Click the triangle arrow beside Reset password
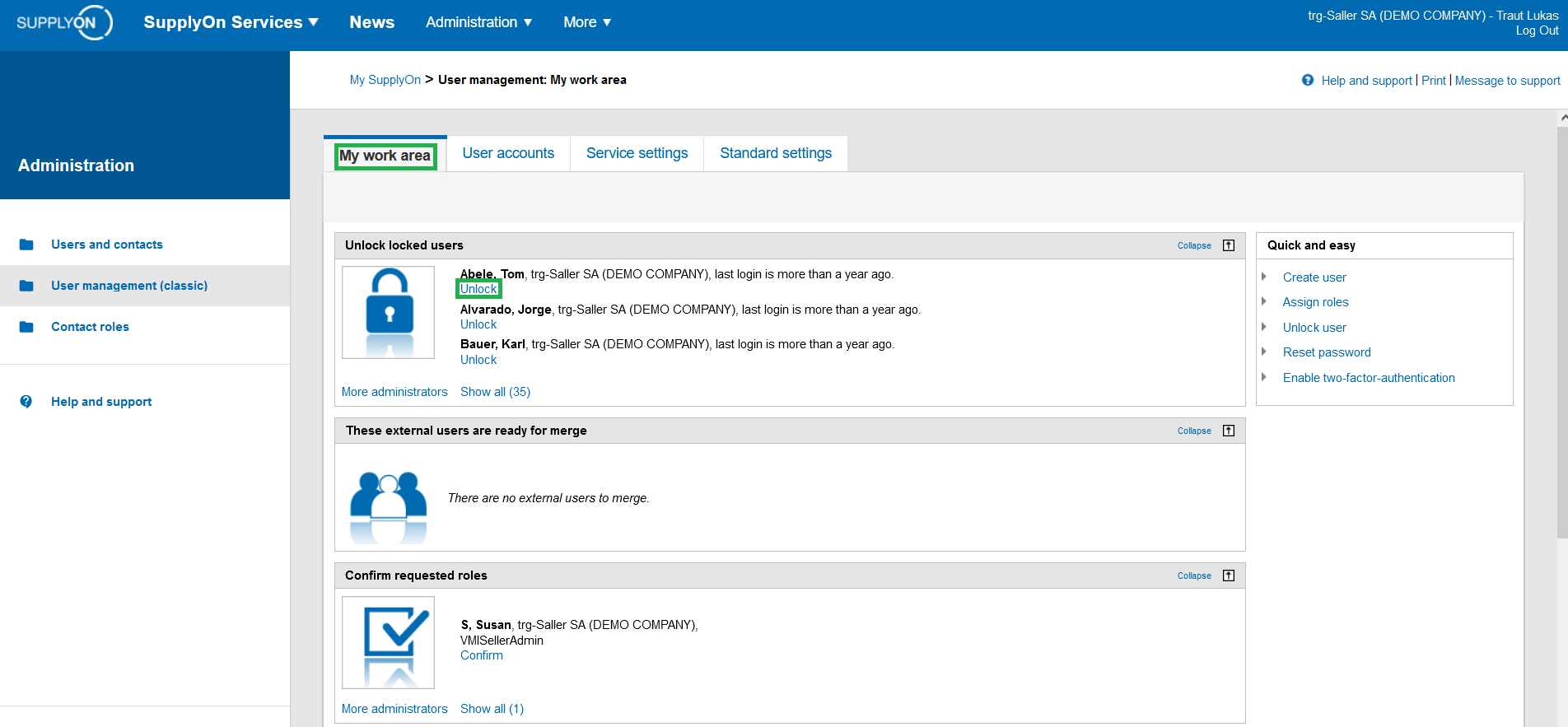This screenshot has height=727, width=1568. pos(1264,352)
